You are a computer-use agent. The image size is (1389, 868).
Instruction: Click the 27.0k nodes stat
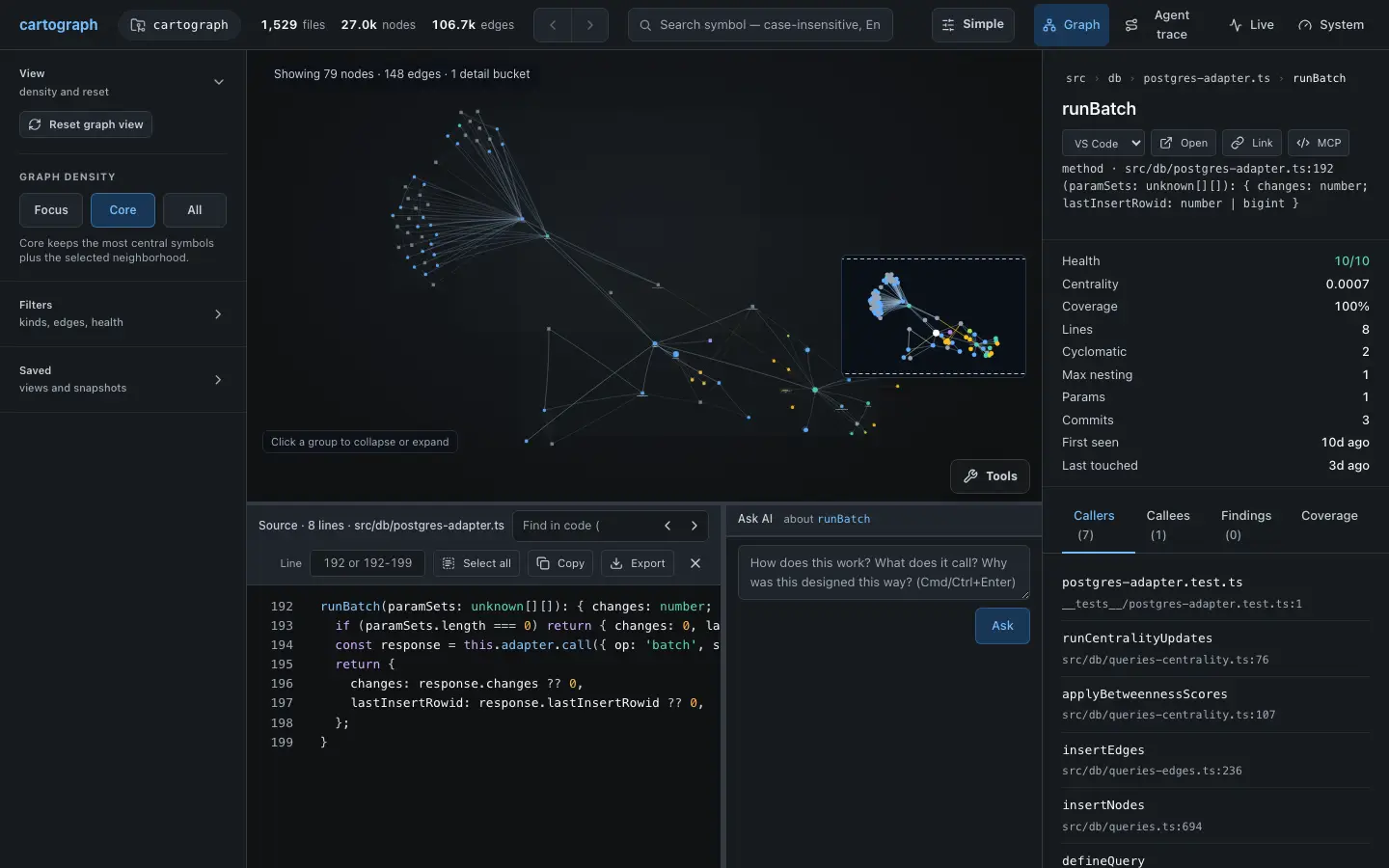378,25
